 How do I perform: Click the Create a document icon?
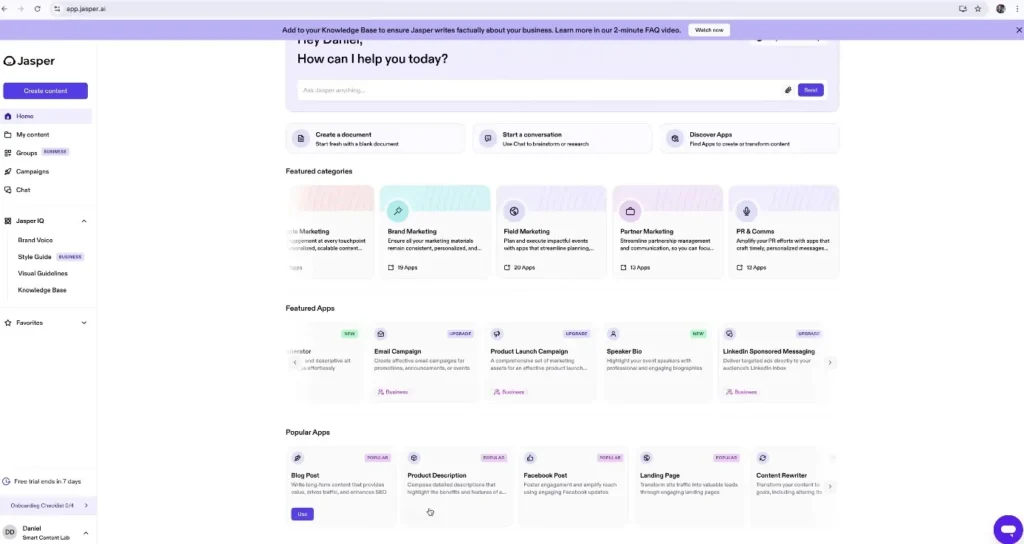coord(300,138)
